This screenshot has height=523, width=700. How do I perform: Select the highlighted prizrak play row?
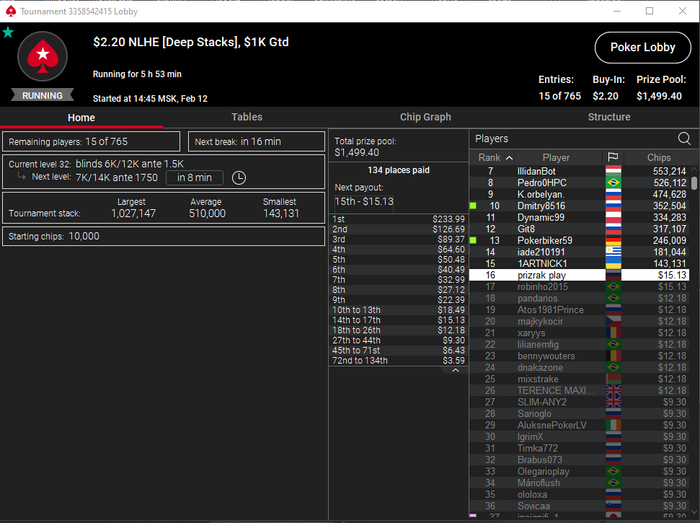[x=579, y=275]
